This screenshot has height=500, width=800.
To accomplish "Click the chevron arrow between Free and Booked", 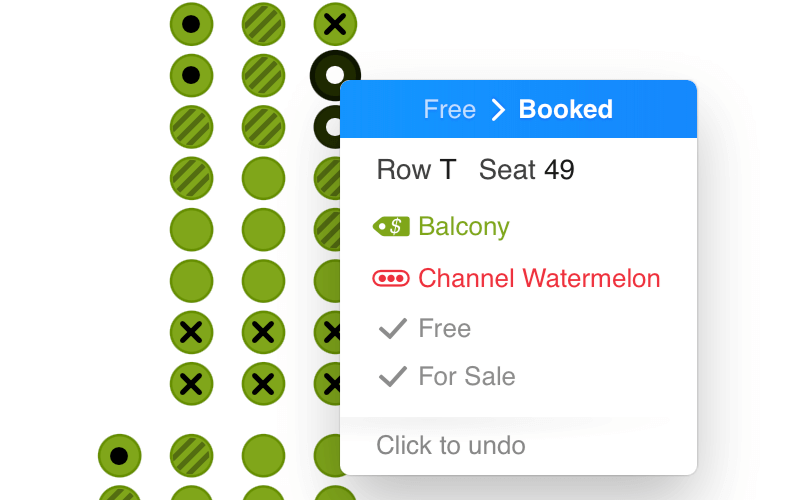I will (x=497, y=110).
